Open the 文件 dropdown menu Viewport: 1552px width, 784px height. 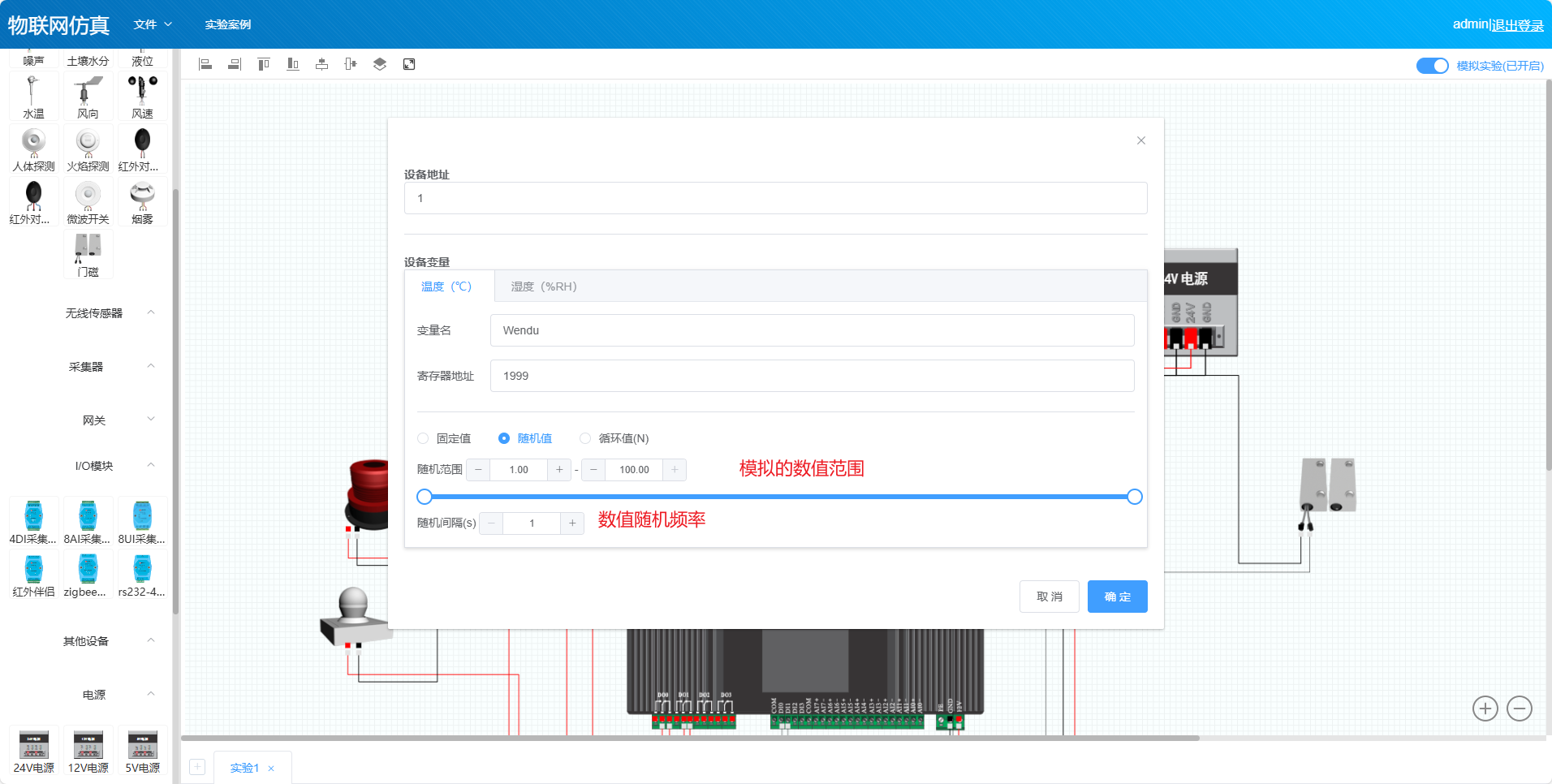pyautogui.click(x=153, y=24)
